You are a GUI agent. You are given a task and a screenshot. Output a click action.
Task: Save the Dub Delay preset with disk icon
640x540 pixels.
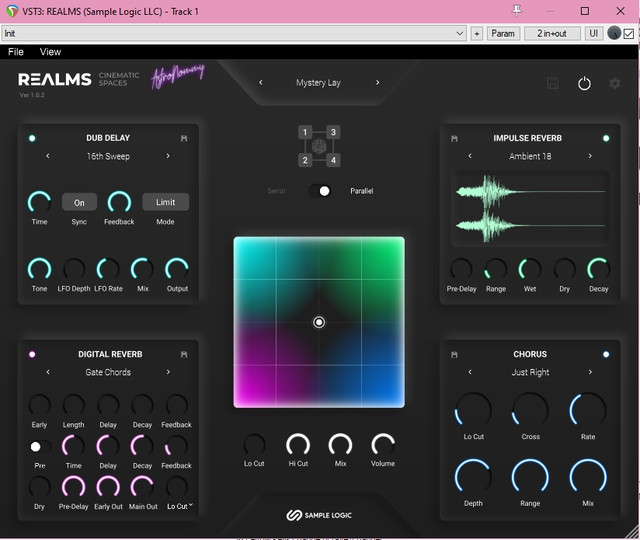tap(184, 138)
